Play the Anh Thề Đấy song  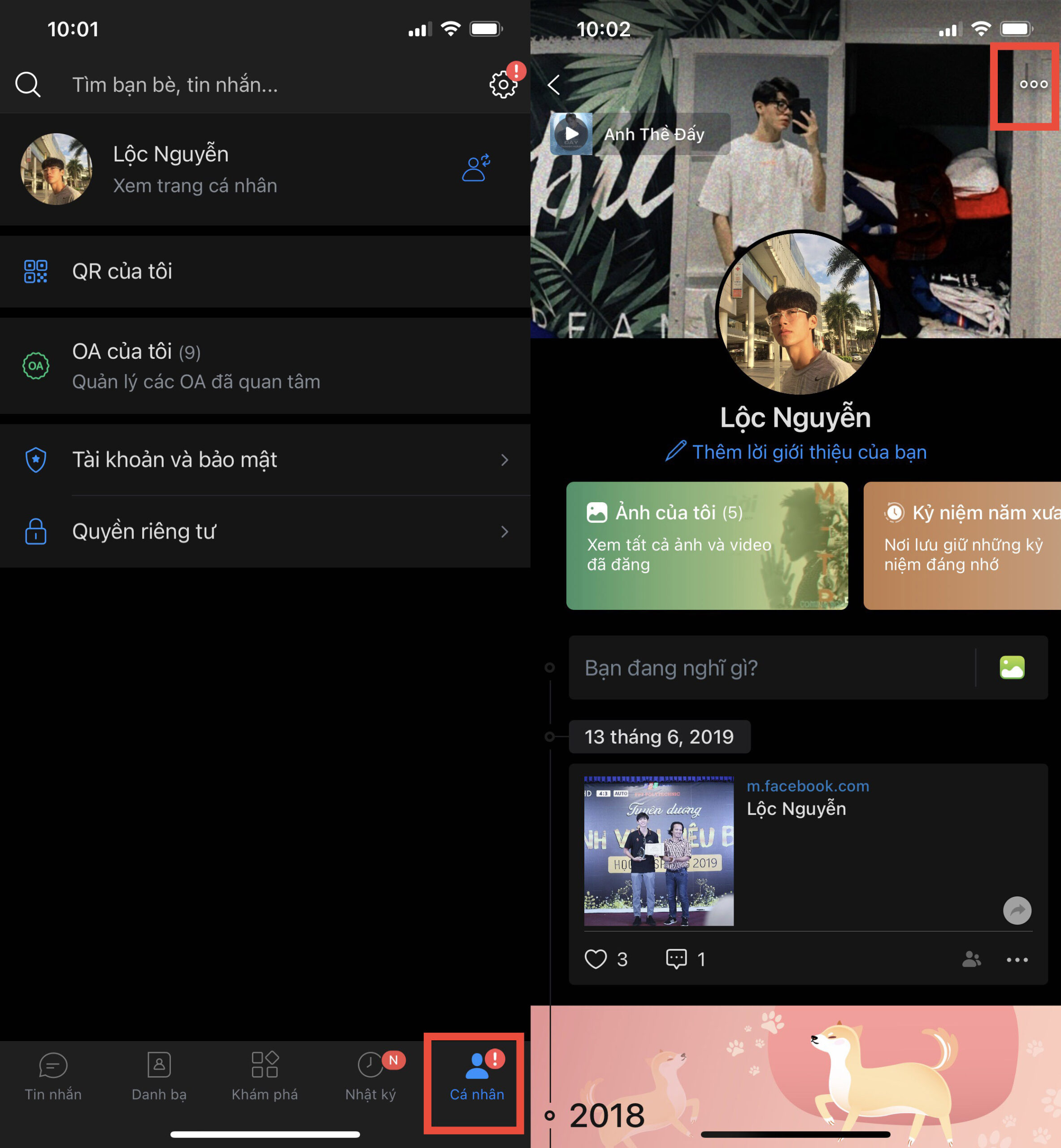pyautogui.click(x=572, y=134)
